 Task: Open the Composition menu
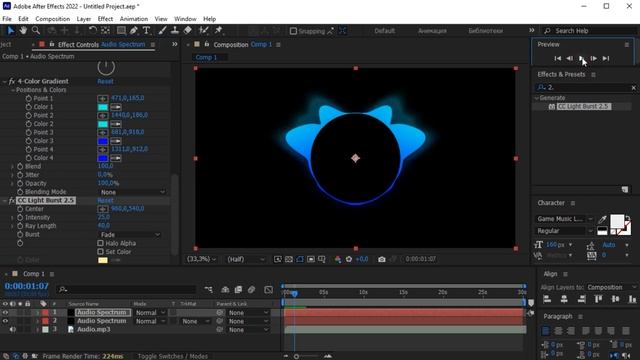(x=53, y=19)
